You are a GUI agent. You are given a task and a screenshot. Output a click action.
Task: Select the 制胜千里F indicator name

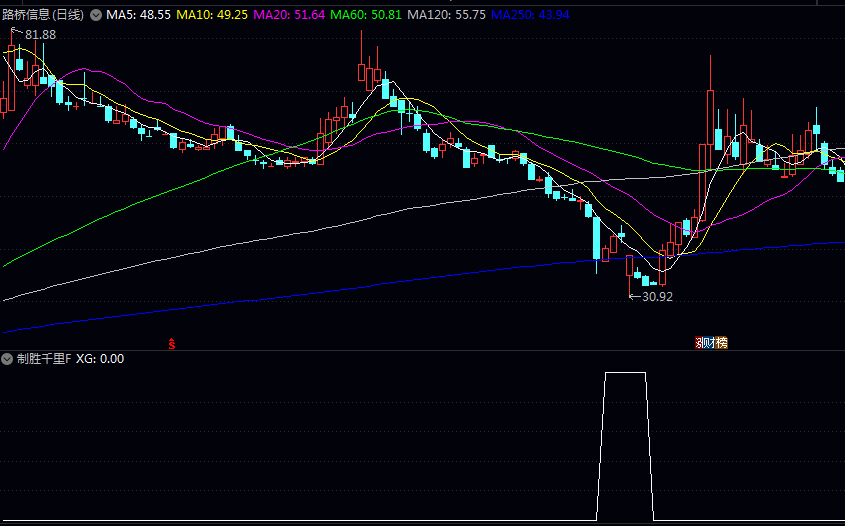tap(44, 359)
